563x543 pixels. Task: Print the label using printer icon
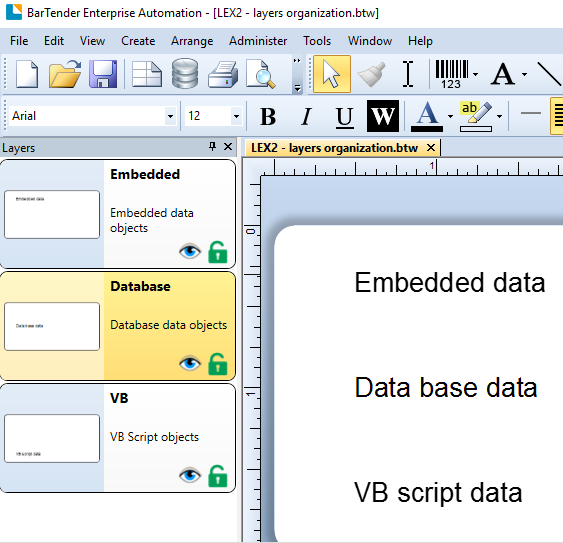pos(223,74)
